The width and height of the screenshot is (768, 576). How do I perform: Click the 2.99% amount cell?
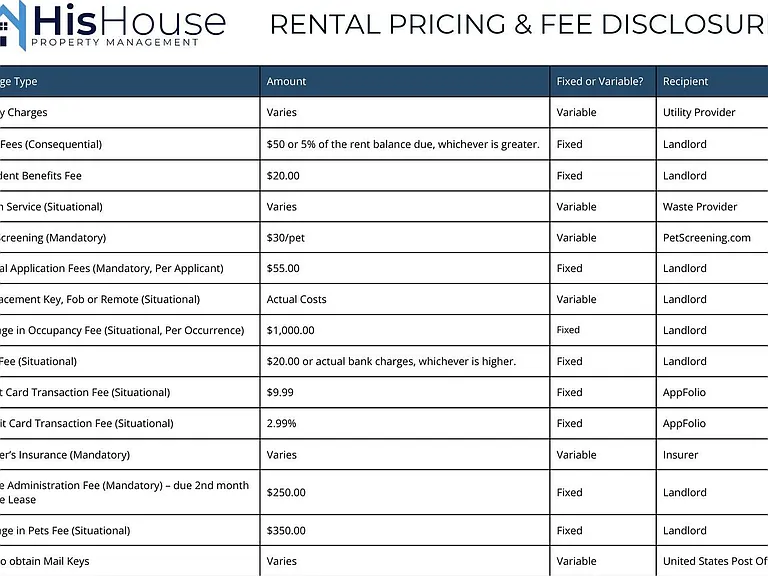[x=281, y=423]
